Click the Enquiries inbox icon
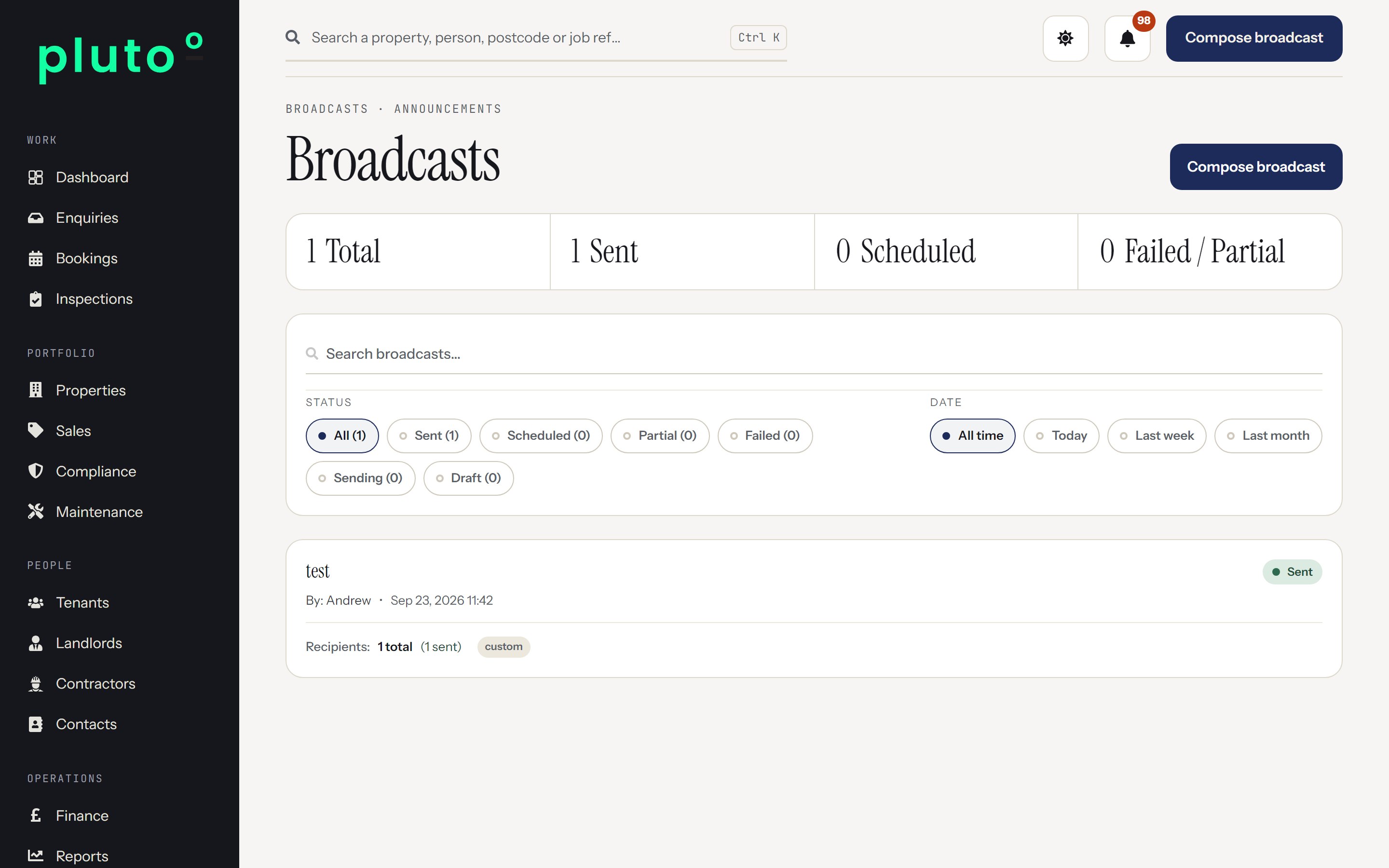The image size is (1389, 868). coord(36,218)
